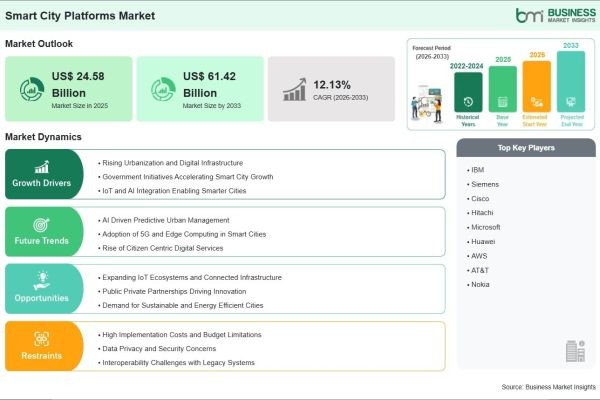Click the BMI Business Market Insights logo

tap(556, 15)
